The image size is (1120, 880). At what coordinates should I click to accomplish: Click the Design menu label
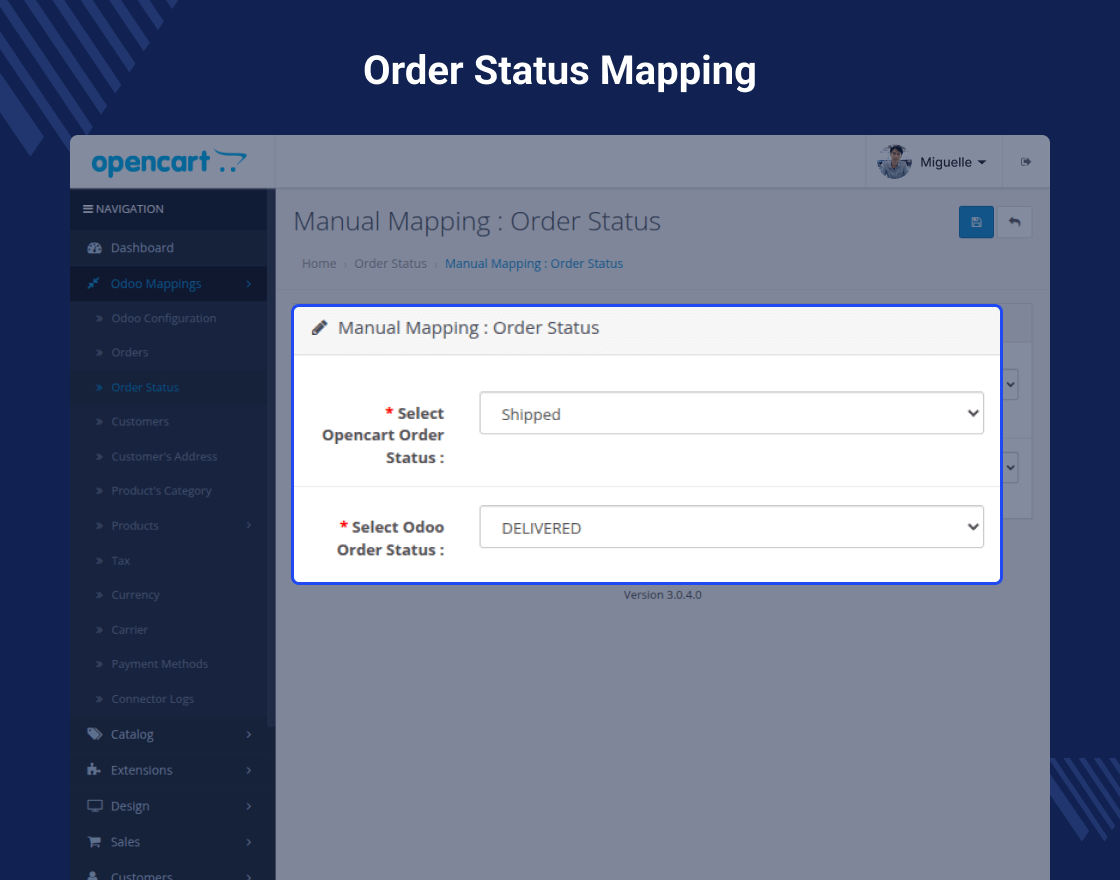click(x=130, y=806)
